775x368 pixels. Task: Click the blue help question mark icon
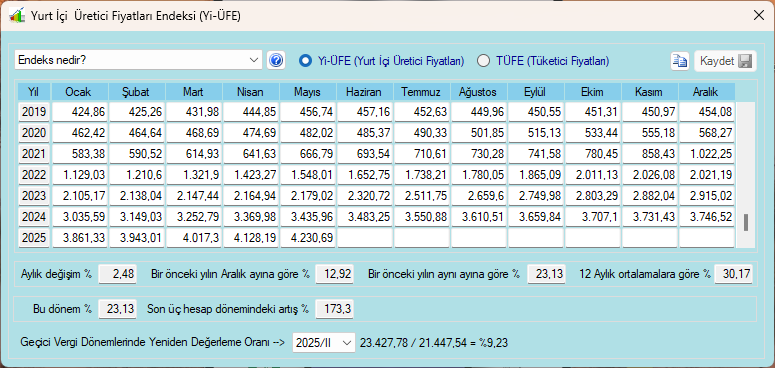click(276, 61)
